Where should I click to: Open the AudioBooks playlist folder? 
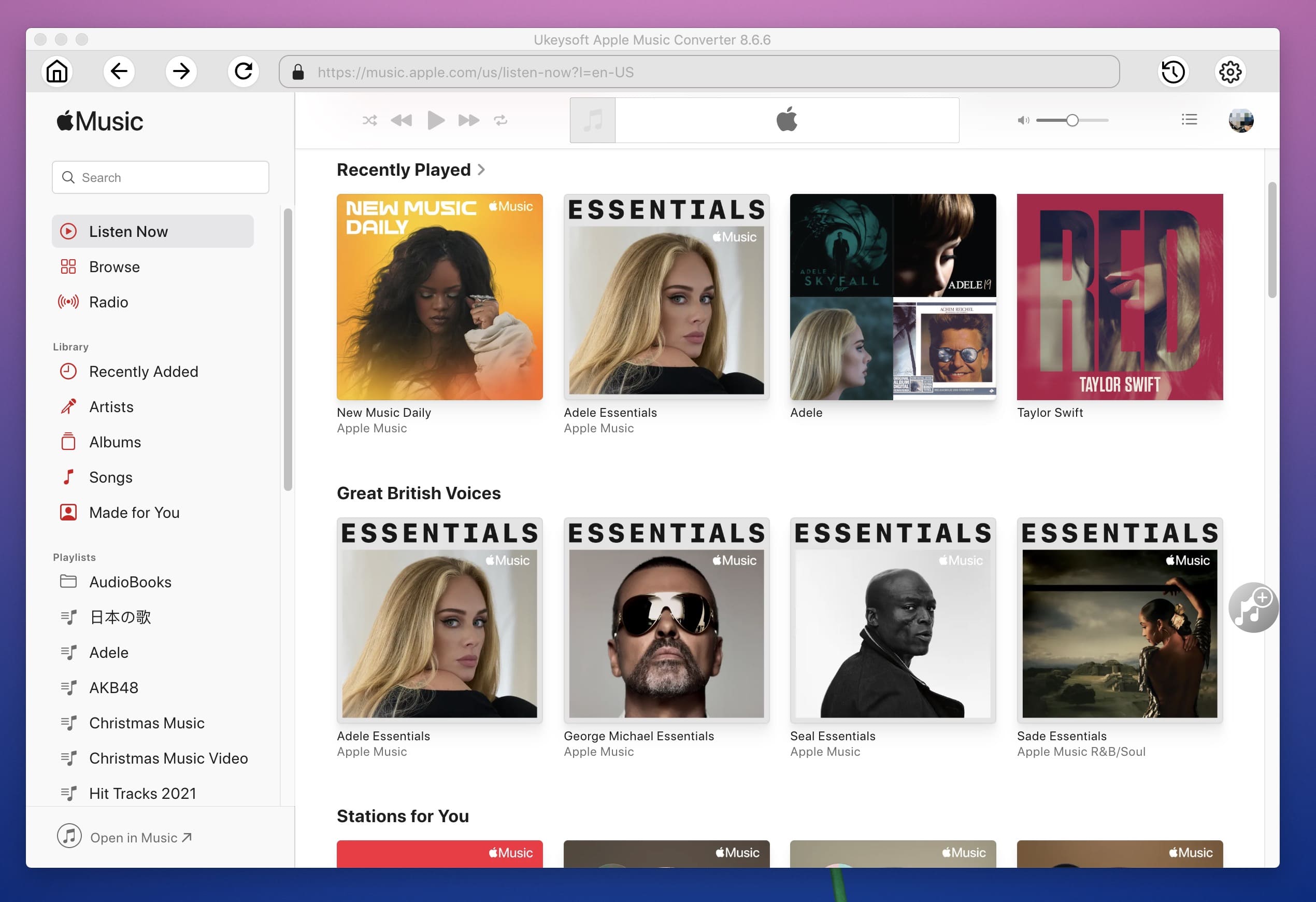click(x=130, y=581)
